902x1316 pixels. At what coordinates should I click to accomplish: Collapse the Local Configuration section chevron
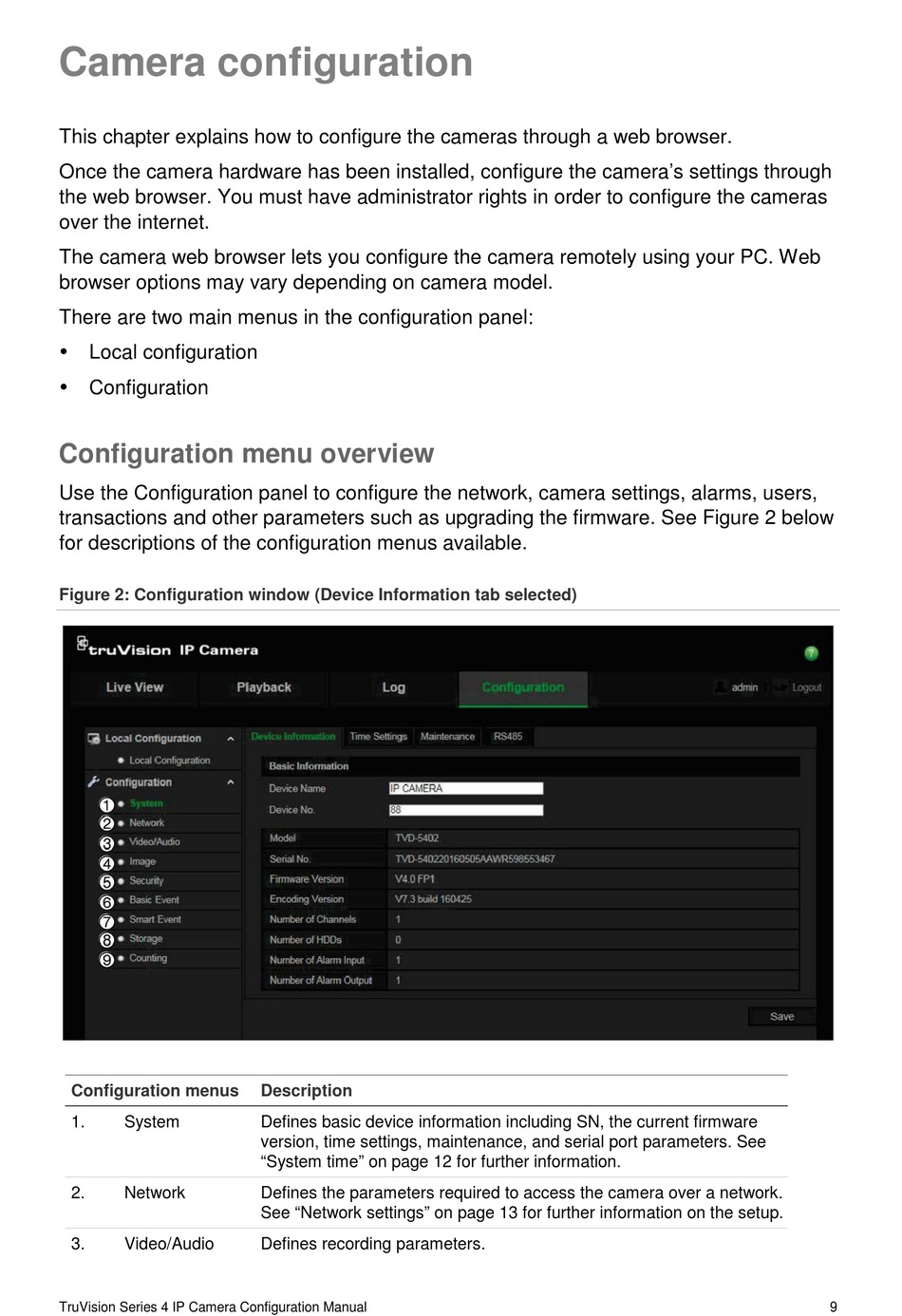231,739
